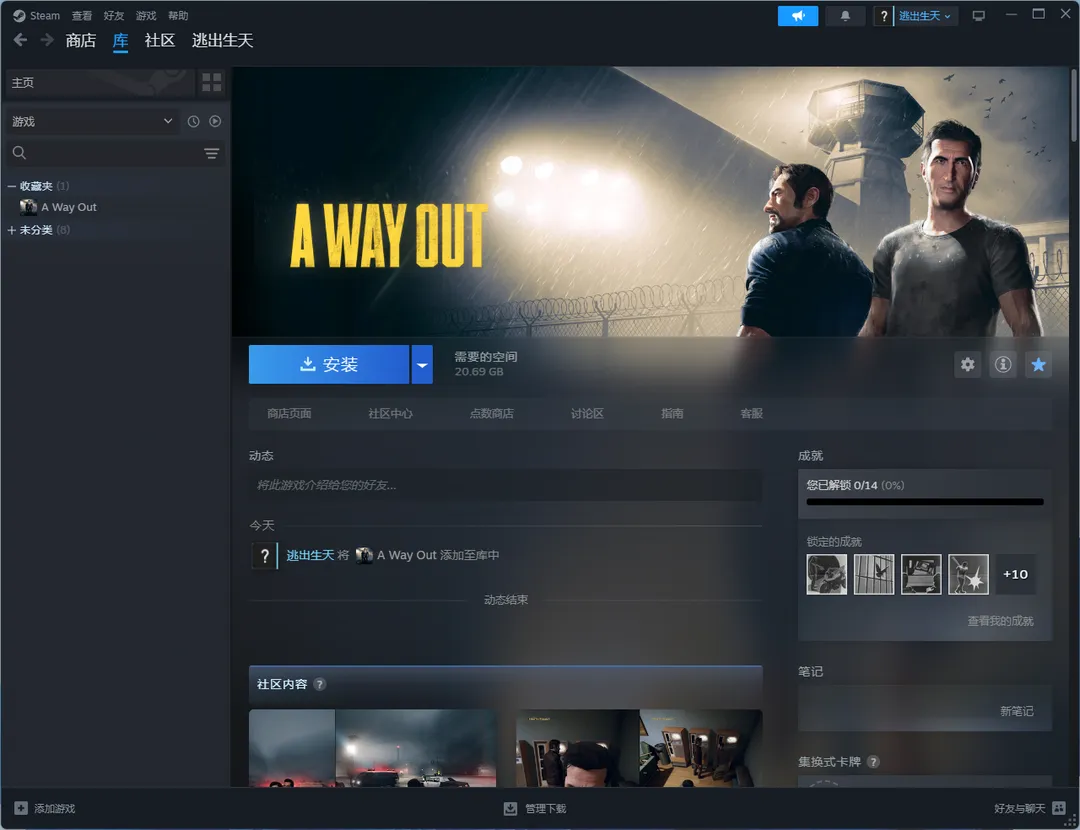Open advanced filter options icon

tap(211, 153)
